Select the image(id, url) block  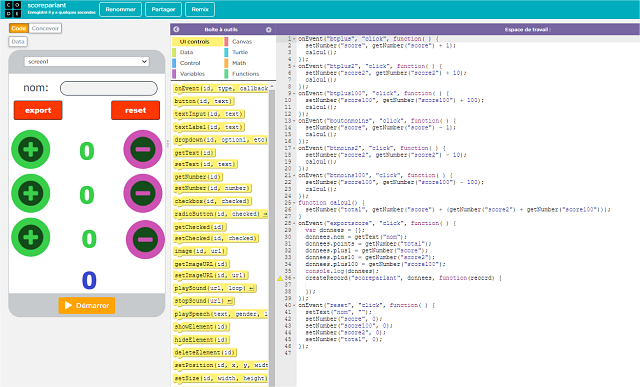tap(200, 251)
